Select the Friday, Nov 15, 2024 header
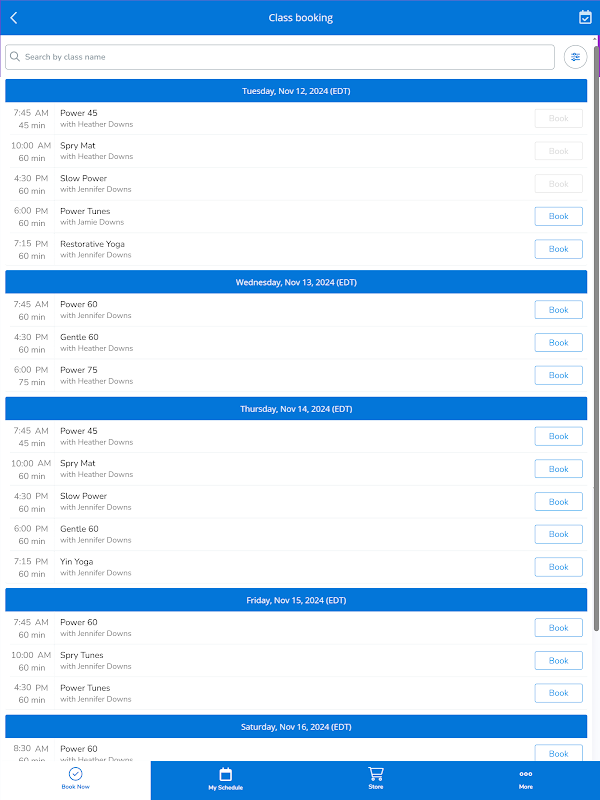The height and width of the screenshot is (800, 600). point(296,600)
